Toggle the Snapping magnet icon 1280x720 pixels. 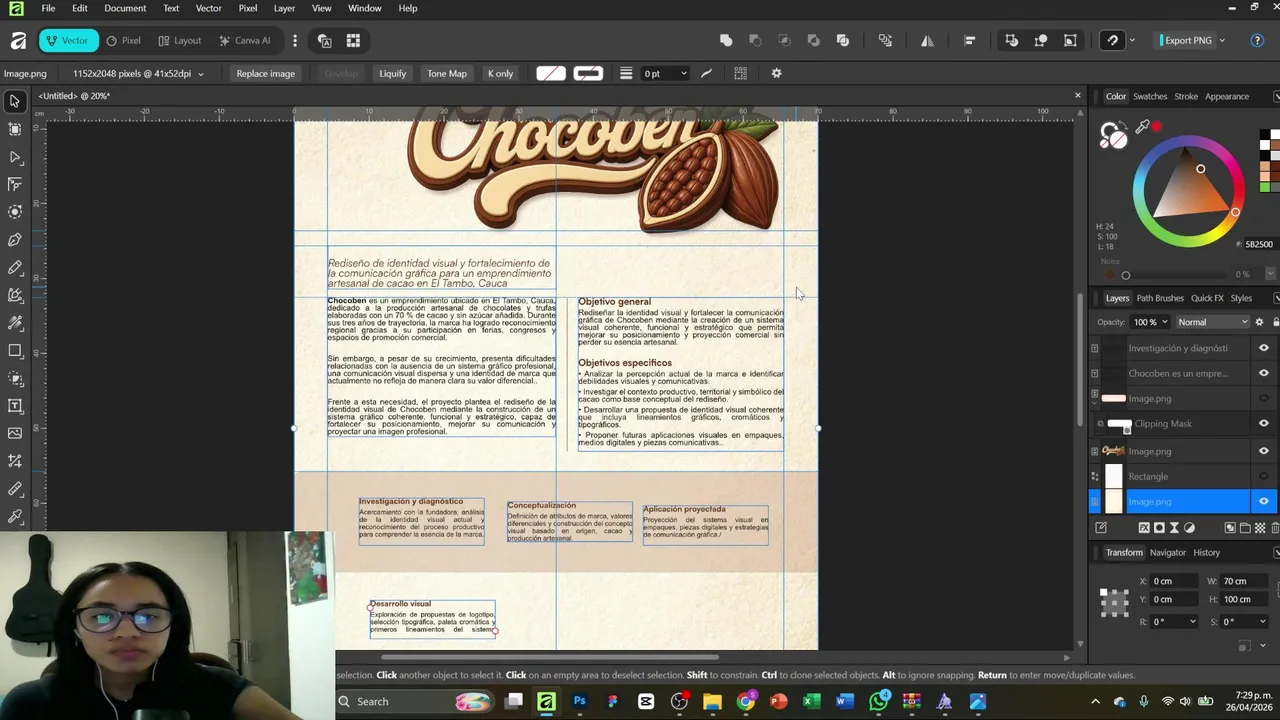pos(1112,41)
